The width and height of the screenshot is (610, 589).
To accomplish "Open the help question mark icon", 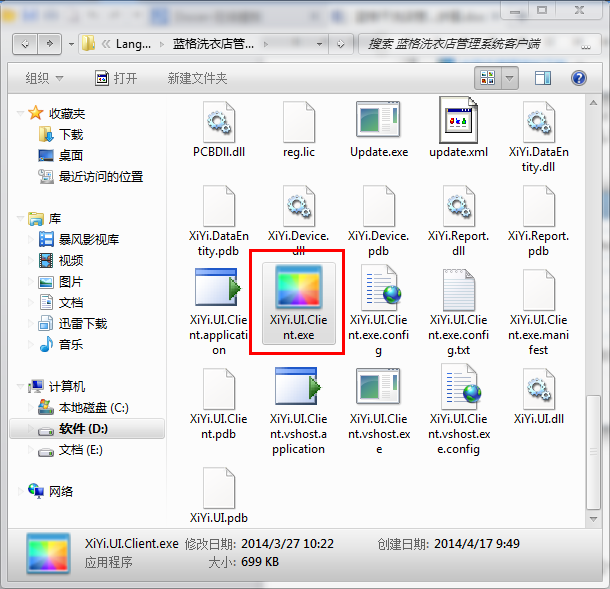I will point(578,78).
